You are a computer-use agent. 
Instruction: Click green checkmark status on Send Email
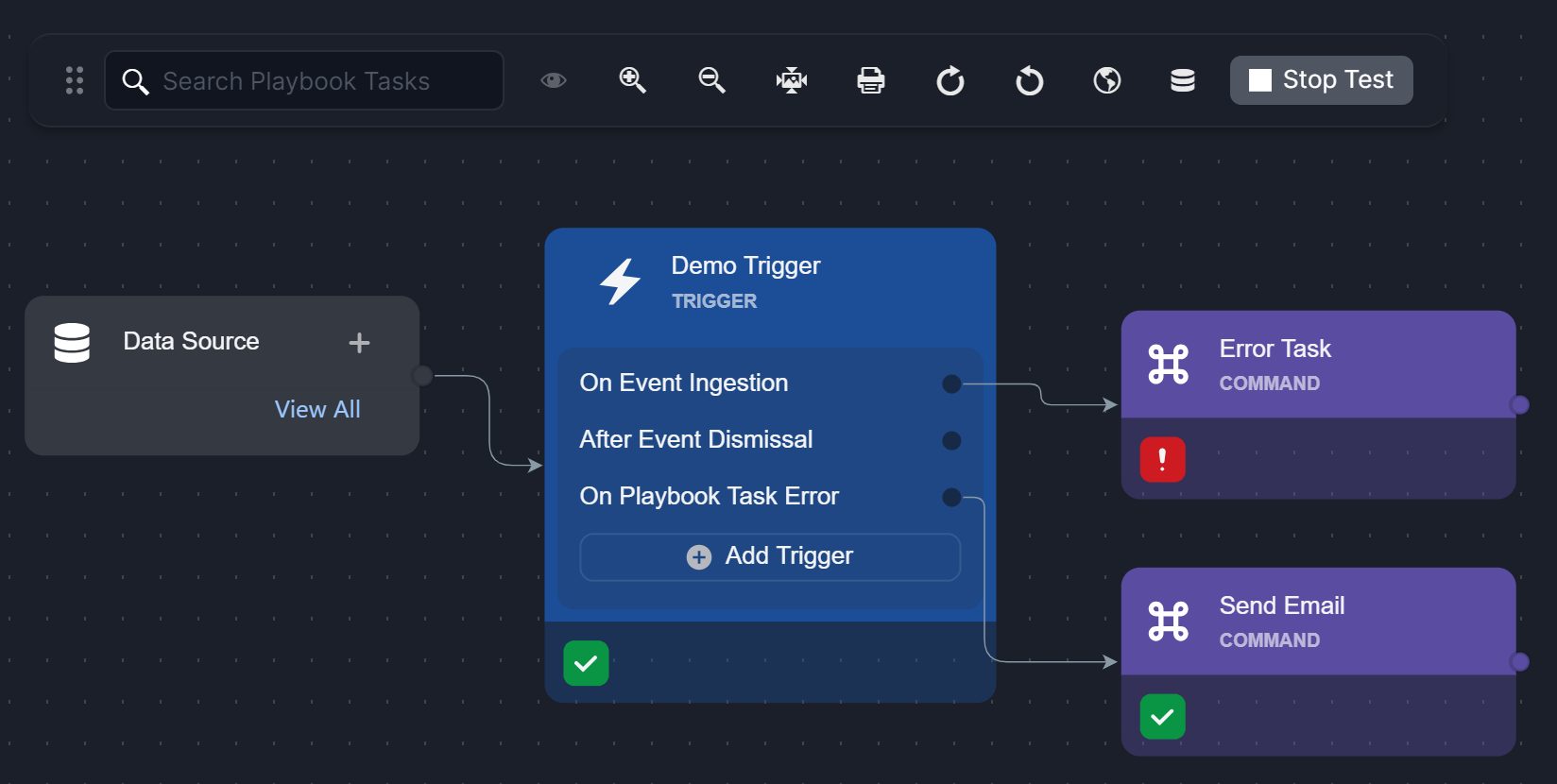[1162, 717]
